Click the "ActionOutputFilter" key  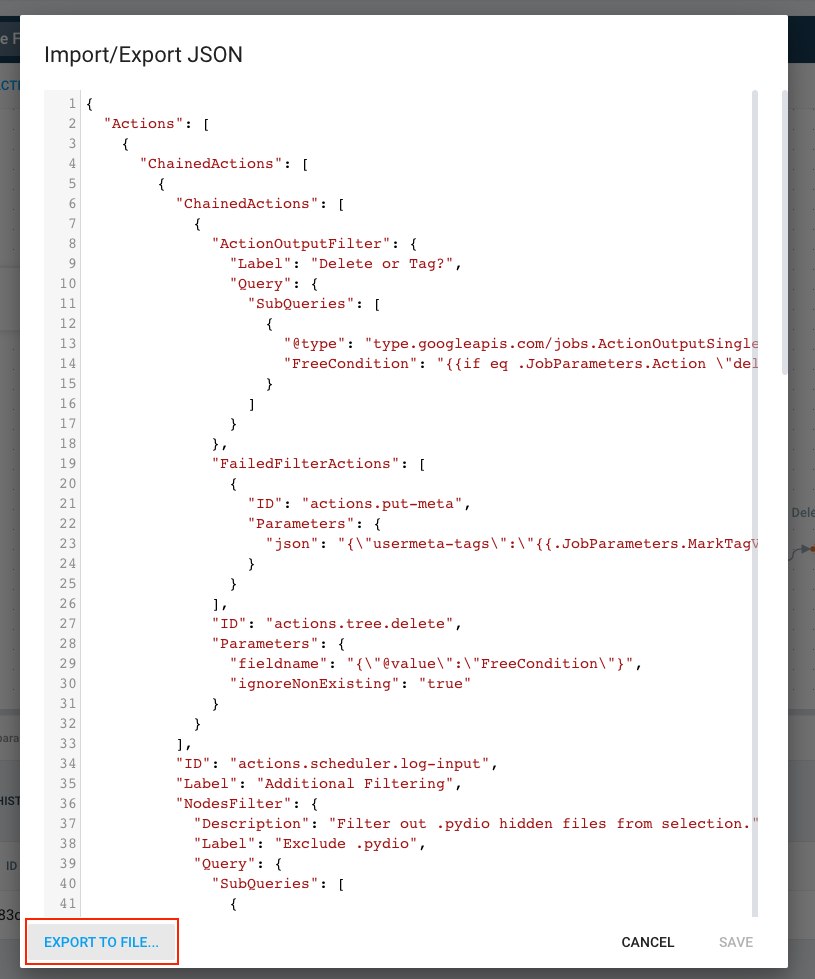pos(301,244)
